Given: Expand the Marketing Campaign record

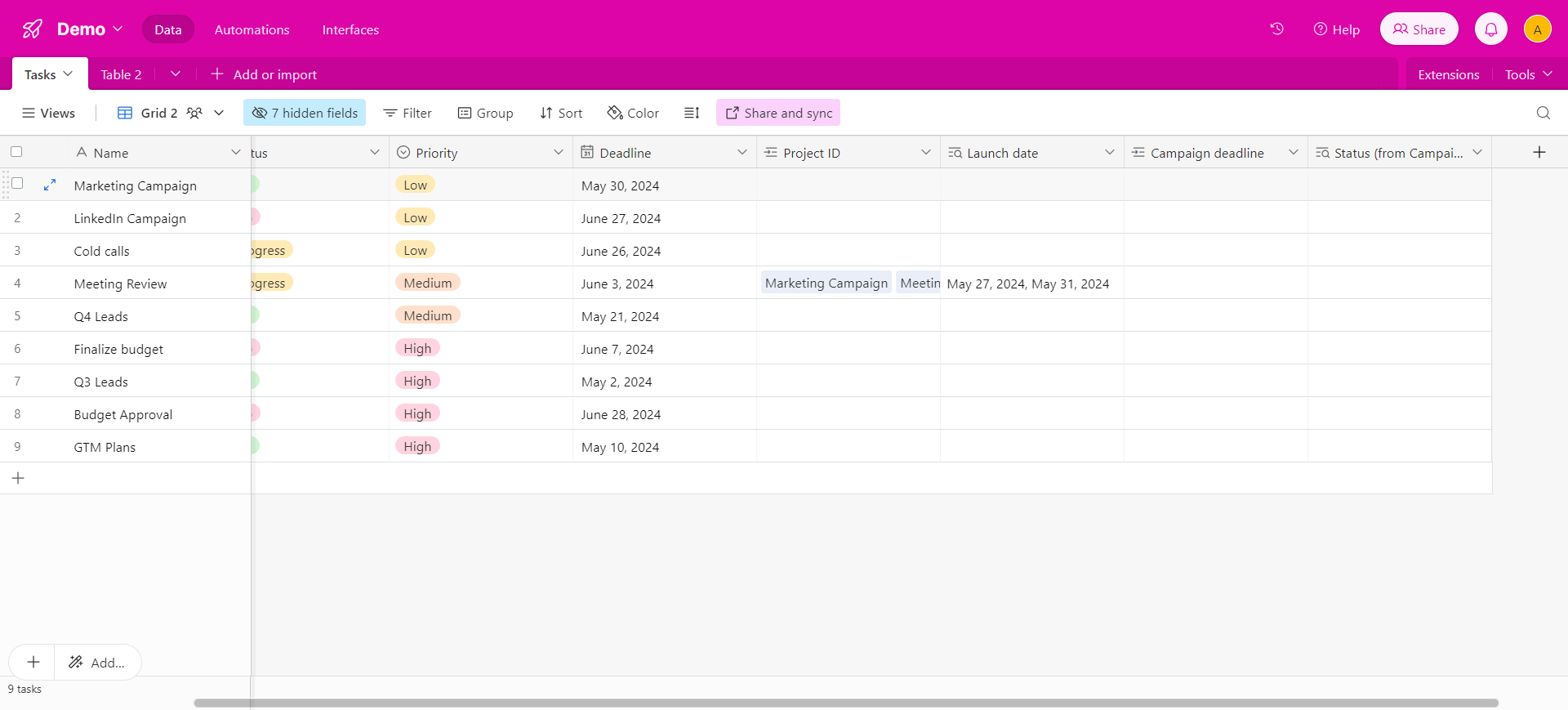Looking at the screenshot, I should pos(50,185).
